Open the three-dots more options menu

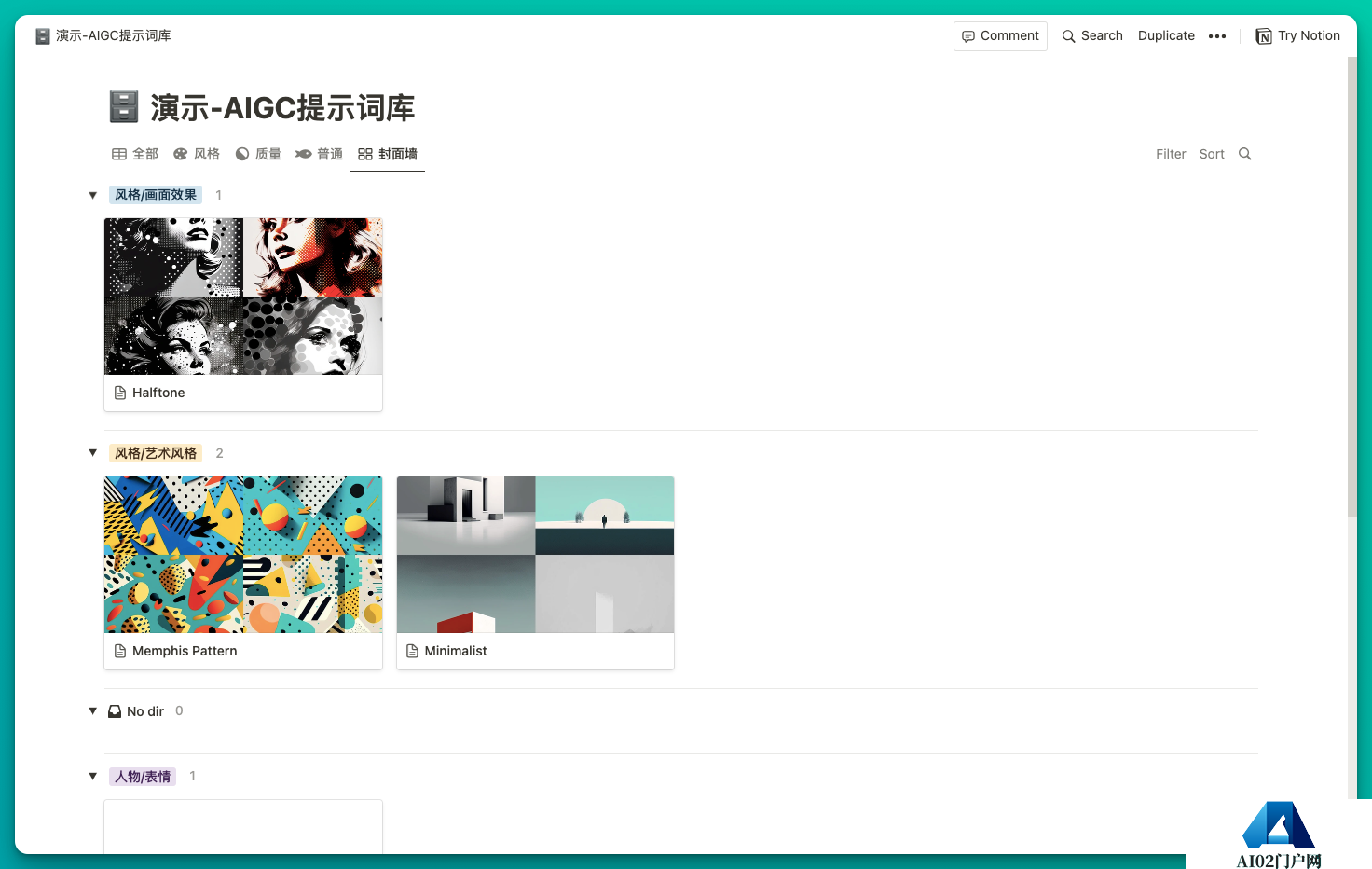tap(1217, 36)
